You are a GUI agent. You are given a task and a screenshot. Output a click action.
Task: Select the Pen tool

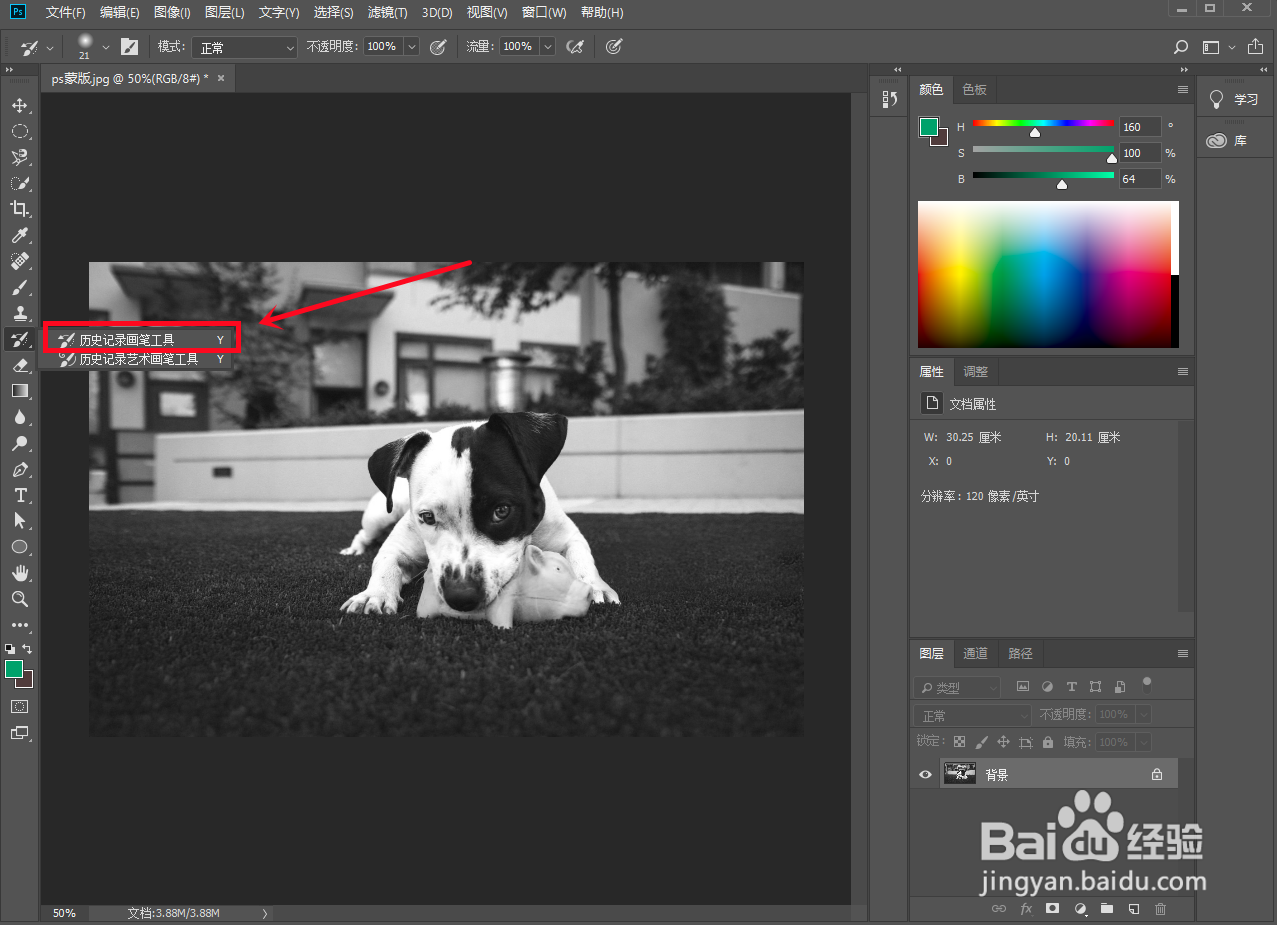coord(19,469)
